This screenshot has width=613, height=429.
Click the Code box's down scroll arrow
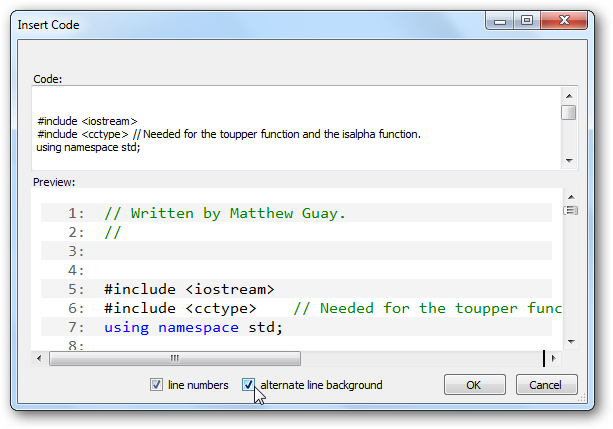(x=569, y=160)
